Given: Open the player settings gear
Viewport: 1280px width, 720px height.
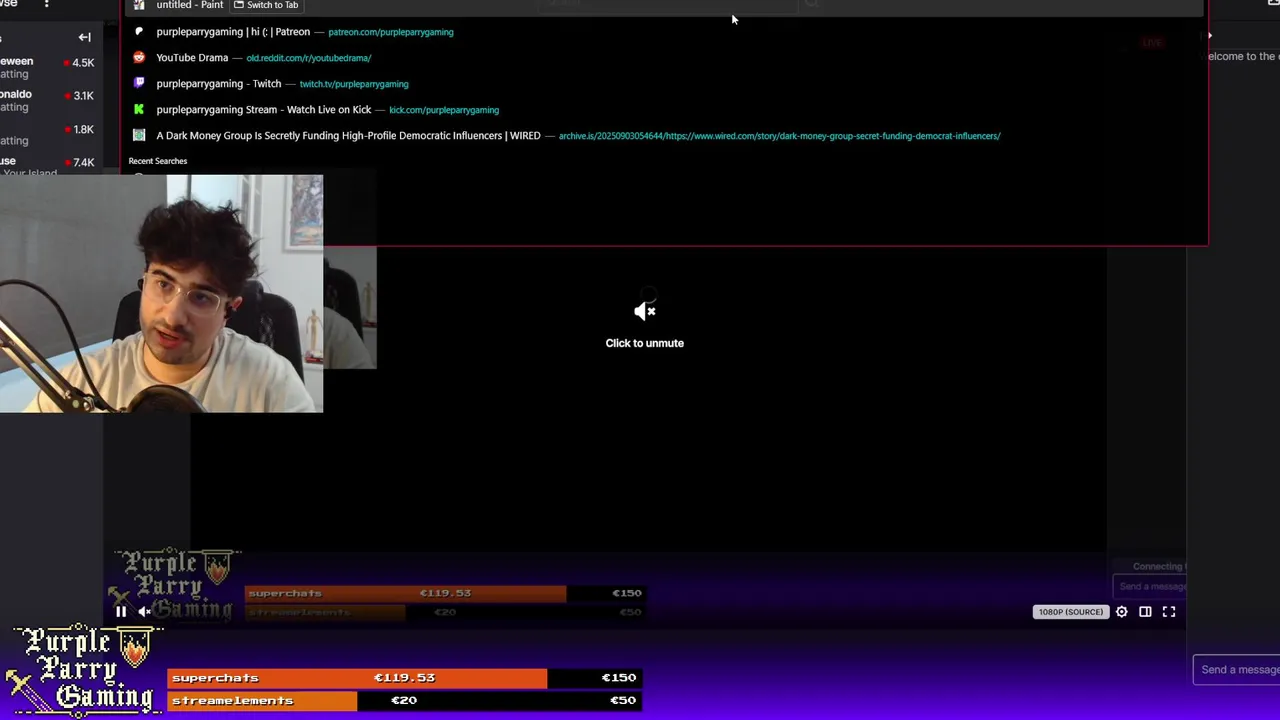Looking at the screenshot, I should (x=1122, y=612).
